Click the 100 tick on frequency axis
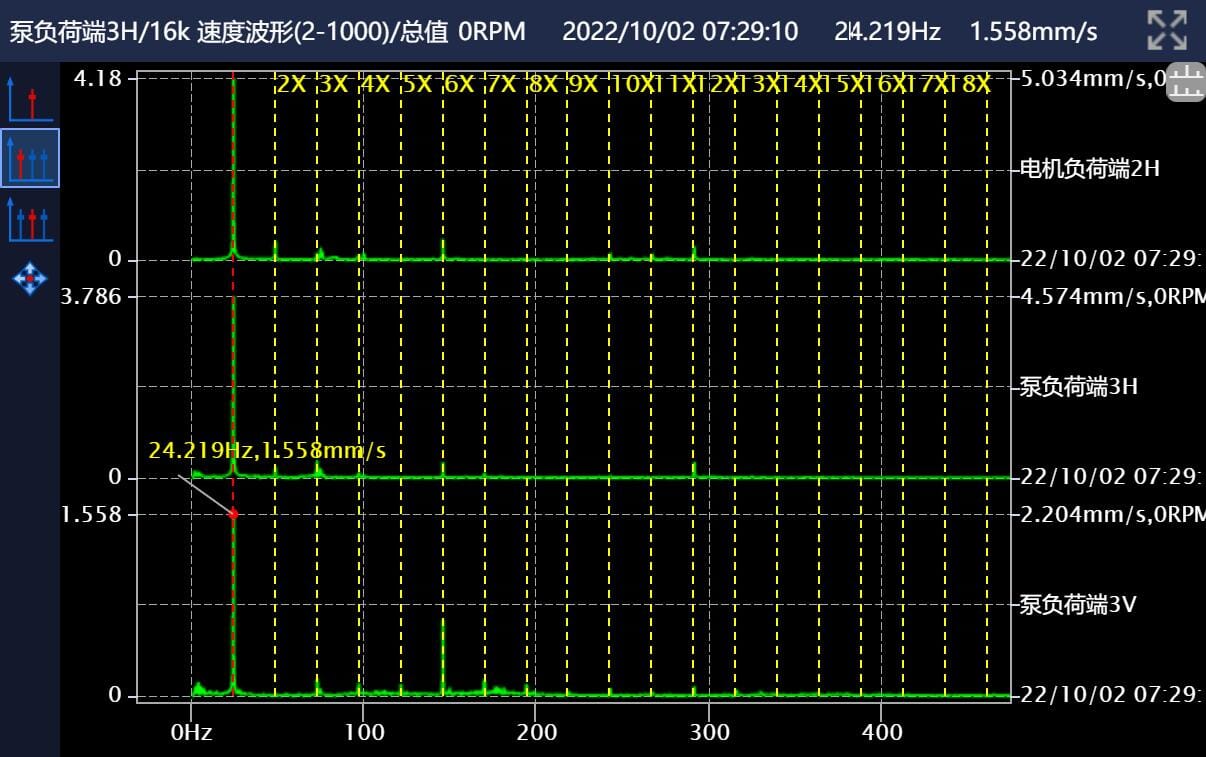1206x757 pixels. click(x=364, y=733)
